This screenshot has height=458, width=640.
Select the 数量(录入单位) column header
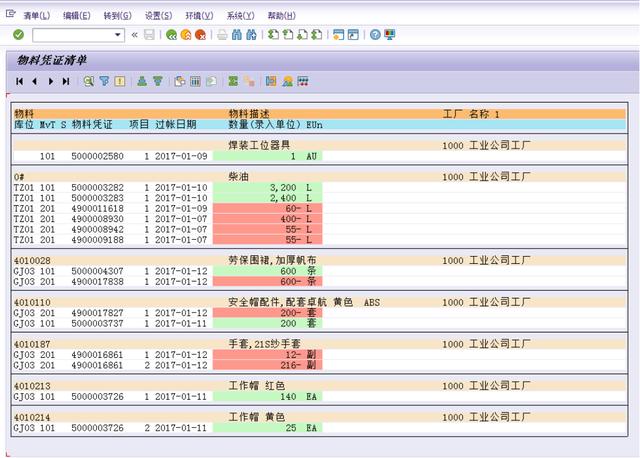pyautogui.click(x=264, y=125)
